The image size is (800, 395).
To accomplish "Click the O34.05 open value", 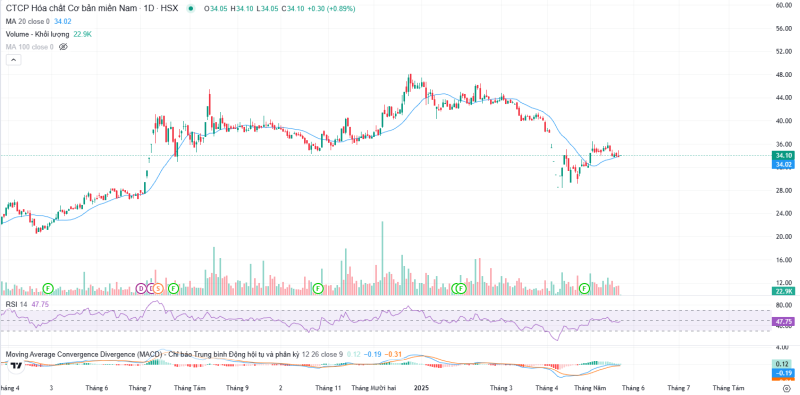I will pos(216,9).
